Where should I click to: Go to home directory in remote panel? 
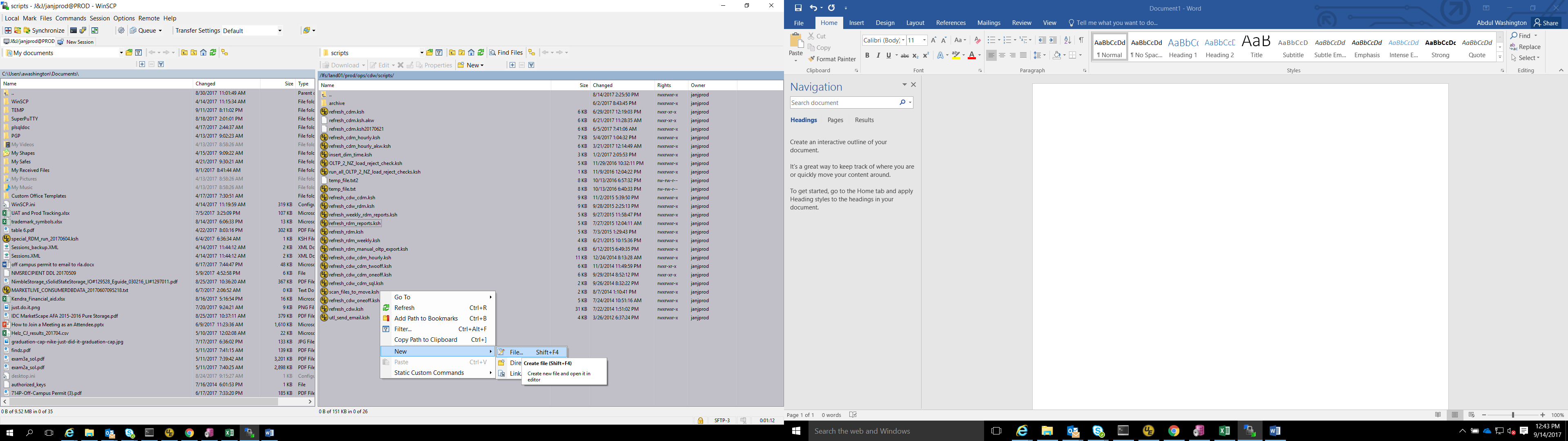coord(471,53)
